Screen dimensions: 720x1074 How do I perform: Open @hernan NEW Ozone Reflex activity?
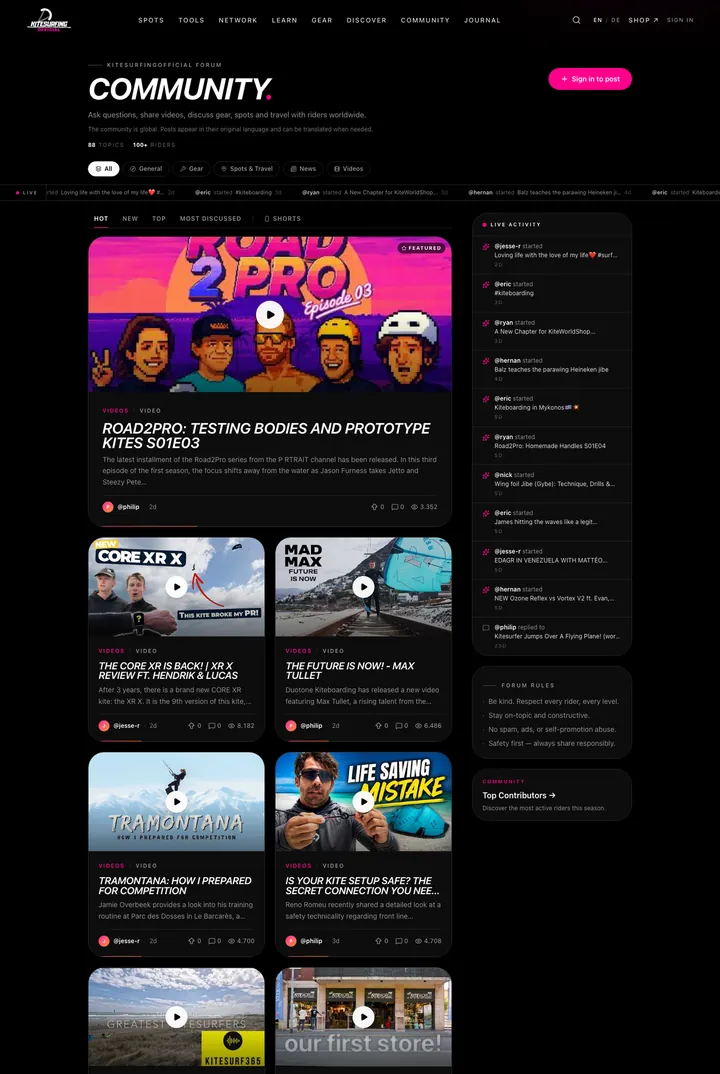point(551,598)
